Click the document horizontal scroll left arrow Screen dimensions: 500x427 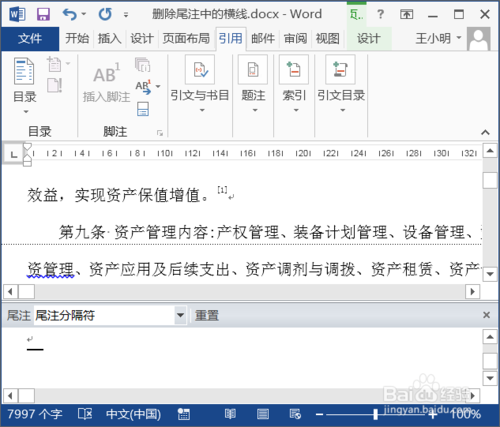11,292
